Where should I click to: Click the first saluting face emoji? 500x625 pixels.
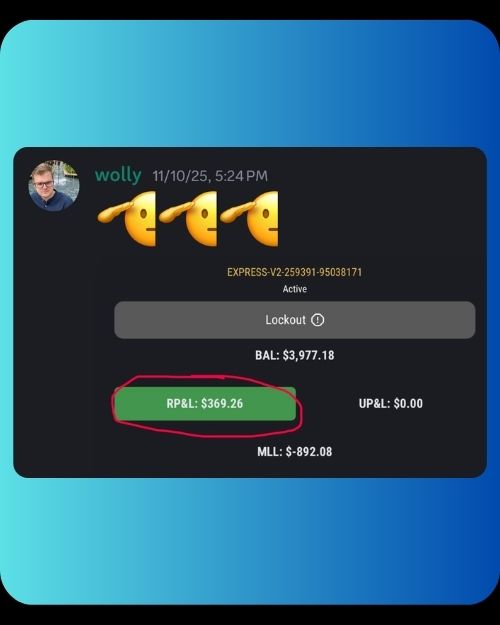click(x=127, y=218)
